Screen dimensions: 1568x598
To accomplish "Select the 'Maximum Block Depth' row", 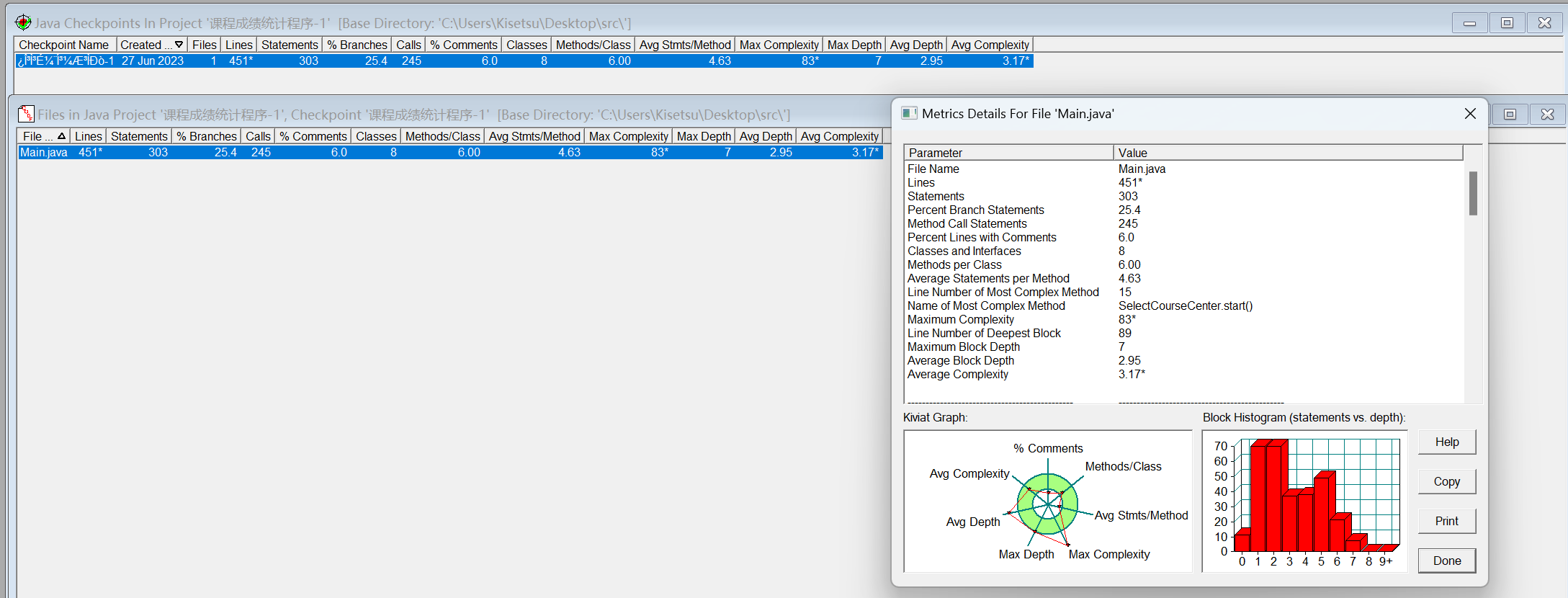I will point(1184,347).
